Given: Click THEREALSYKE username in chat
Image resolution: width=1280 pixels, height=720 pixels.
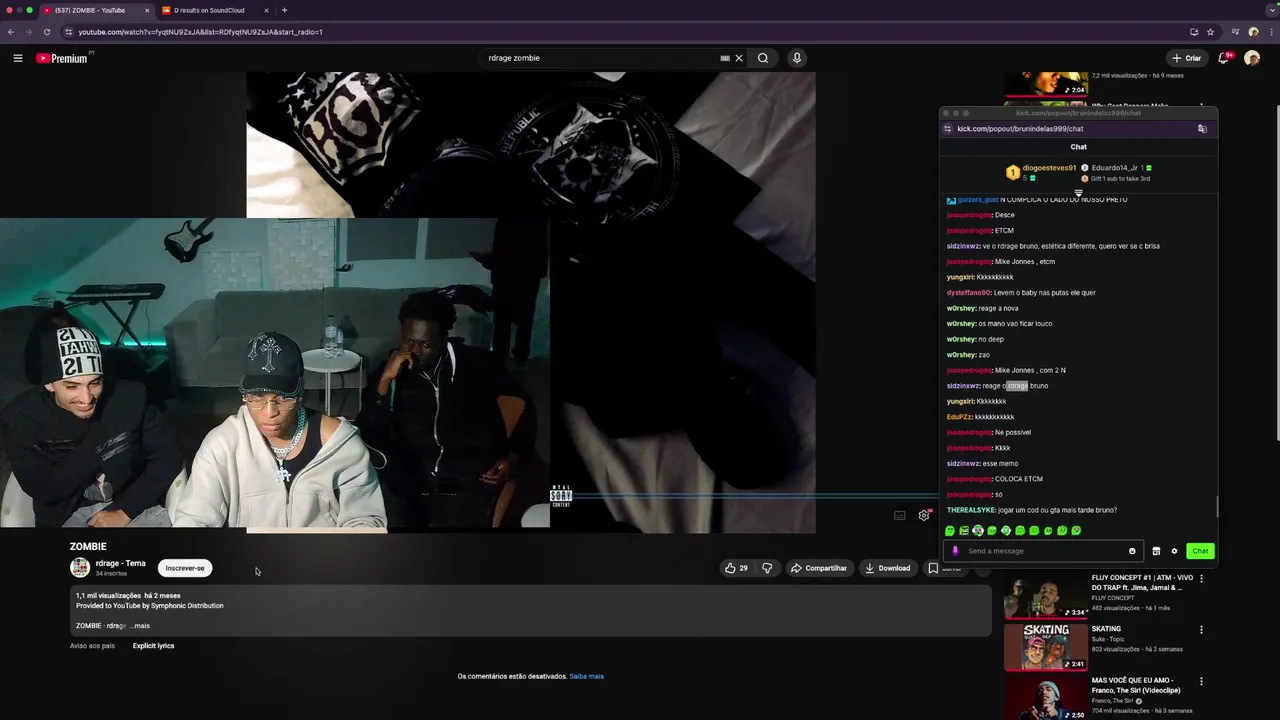Looking at the screenshot, I should click(970, 510).
